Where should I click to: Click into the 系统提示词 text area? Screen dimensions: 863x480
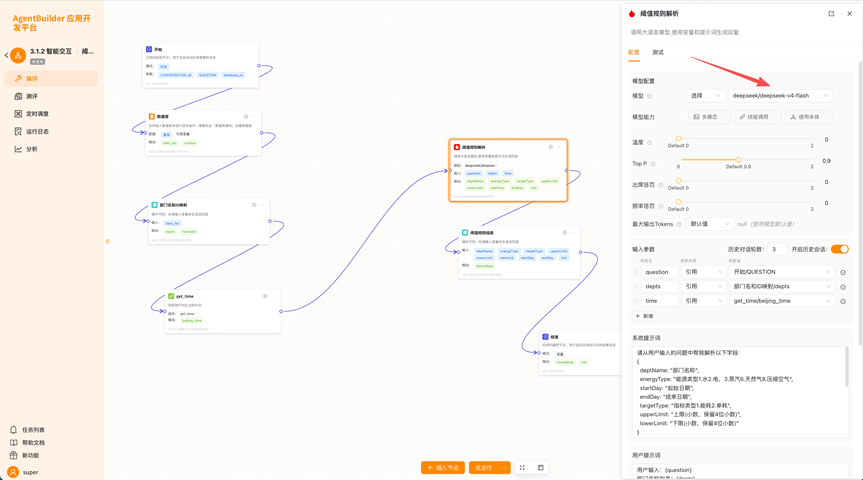tap(738, 392)
